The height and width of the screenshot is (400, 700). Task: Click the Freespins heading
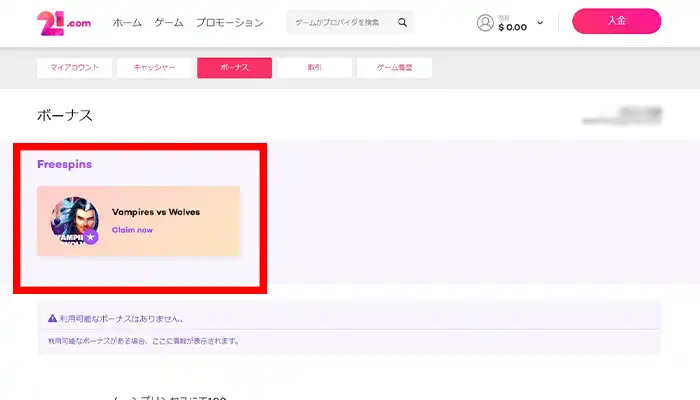[x=65, y=164]
